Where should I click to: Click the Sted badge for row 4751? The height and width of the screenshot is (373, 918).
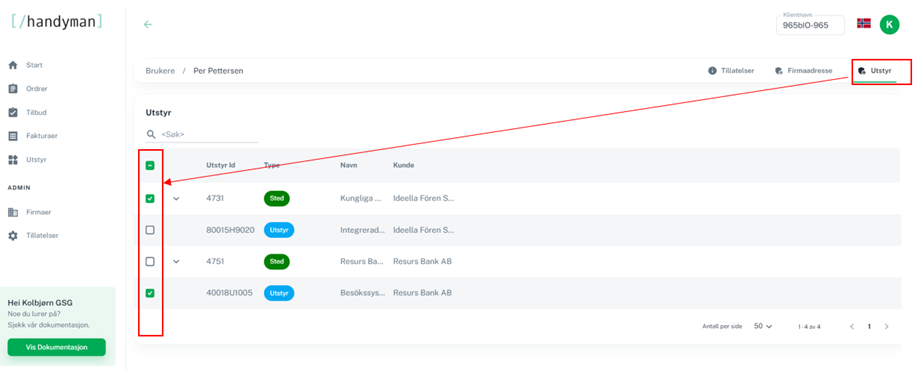(x=276, y=261)
